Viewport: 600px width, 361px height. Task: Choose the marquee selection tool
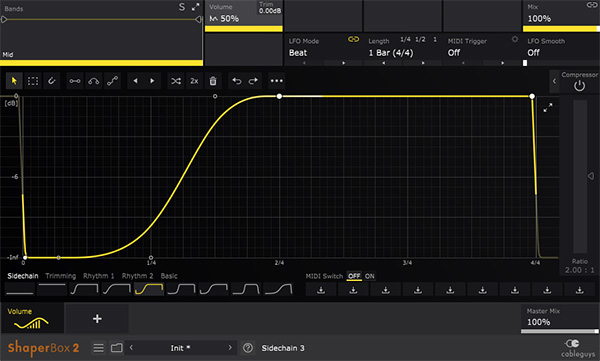(33, 81)
